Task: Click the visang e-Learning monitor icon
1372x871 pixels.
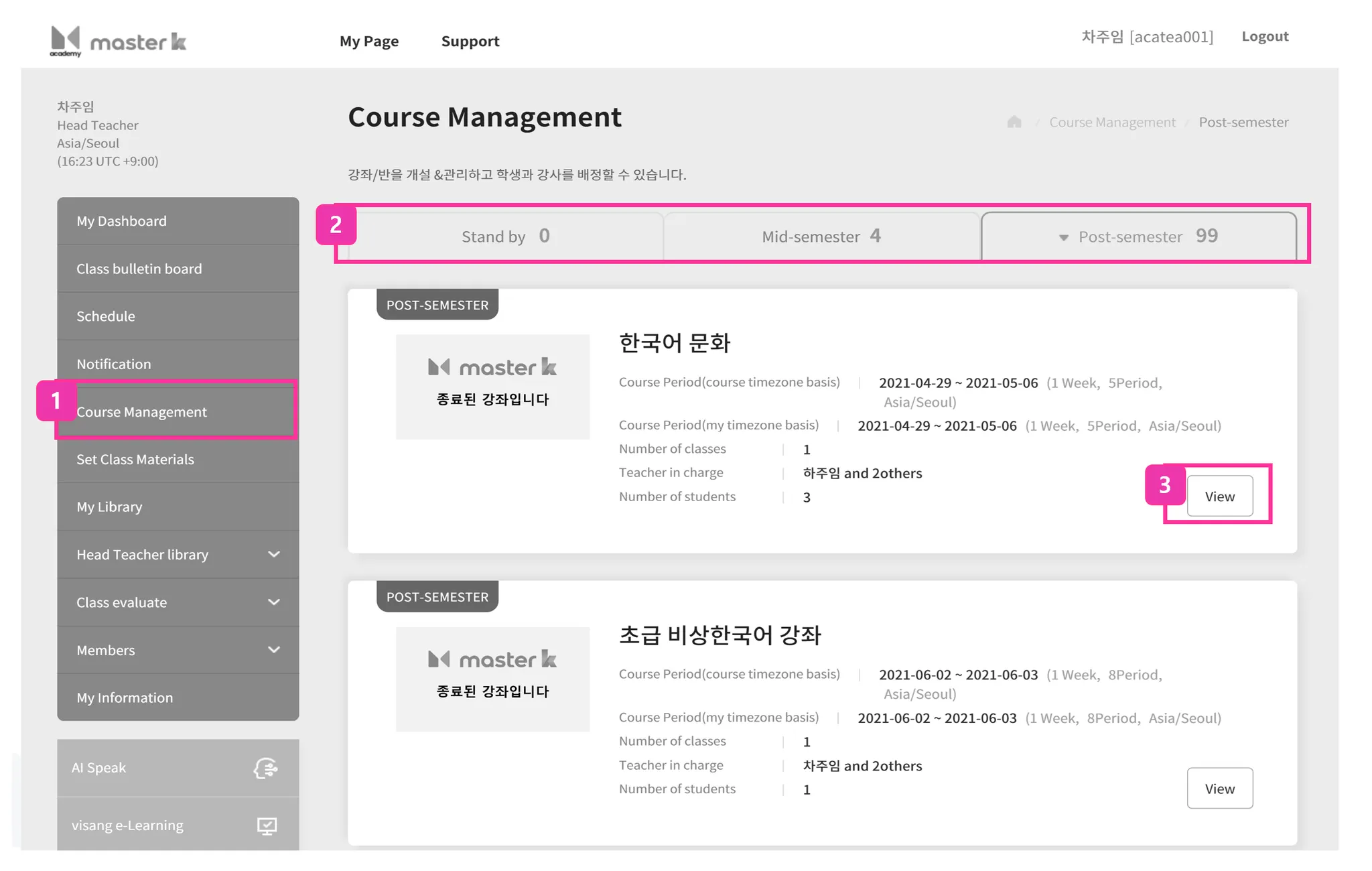Action: 267,825
